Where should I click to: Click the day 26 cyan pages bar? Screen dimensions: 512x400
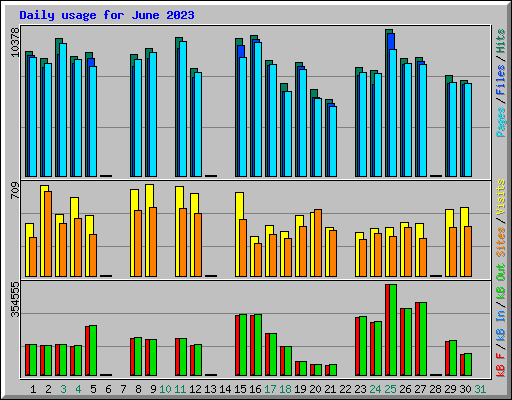click(408, 120)
